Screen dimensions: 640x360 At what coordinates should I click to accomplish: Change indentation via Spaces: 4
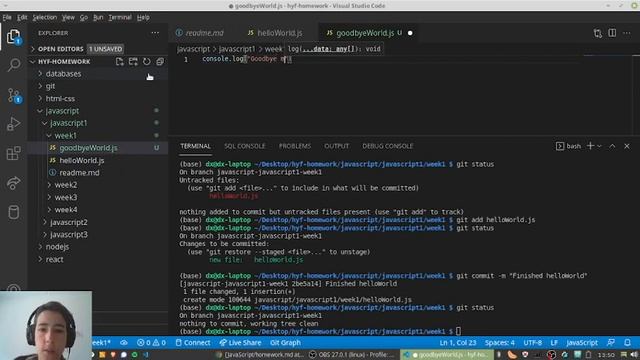click(x=500, y=343)
